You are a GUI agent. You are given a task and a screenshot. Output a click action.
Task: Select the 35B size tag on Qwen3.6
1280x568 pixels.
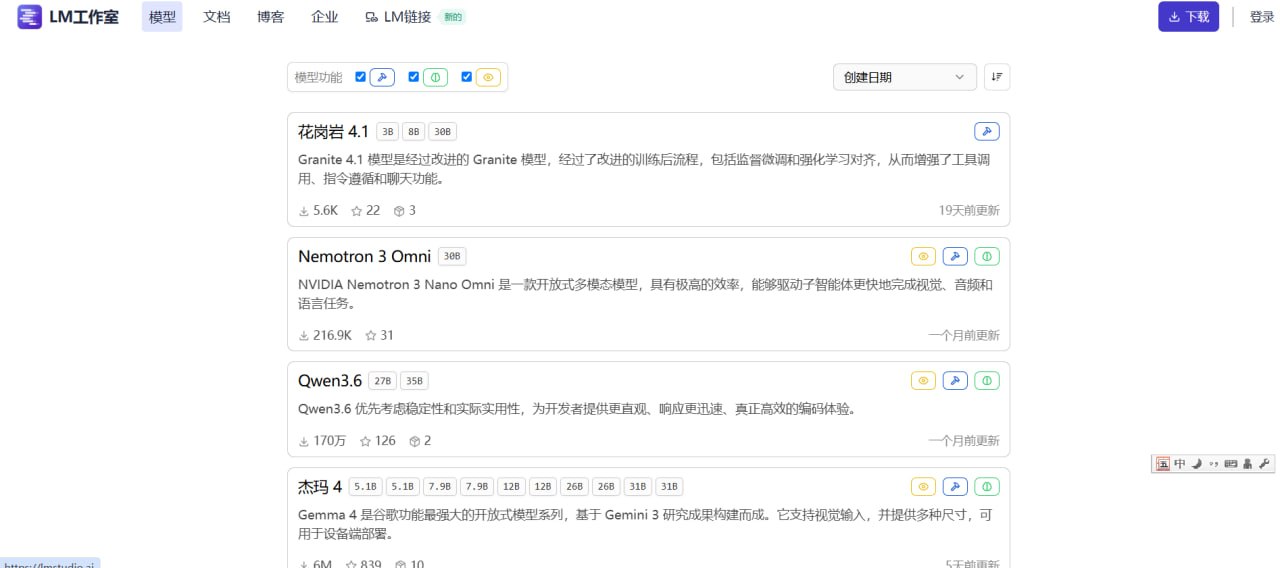(x=414, y=381)
